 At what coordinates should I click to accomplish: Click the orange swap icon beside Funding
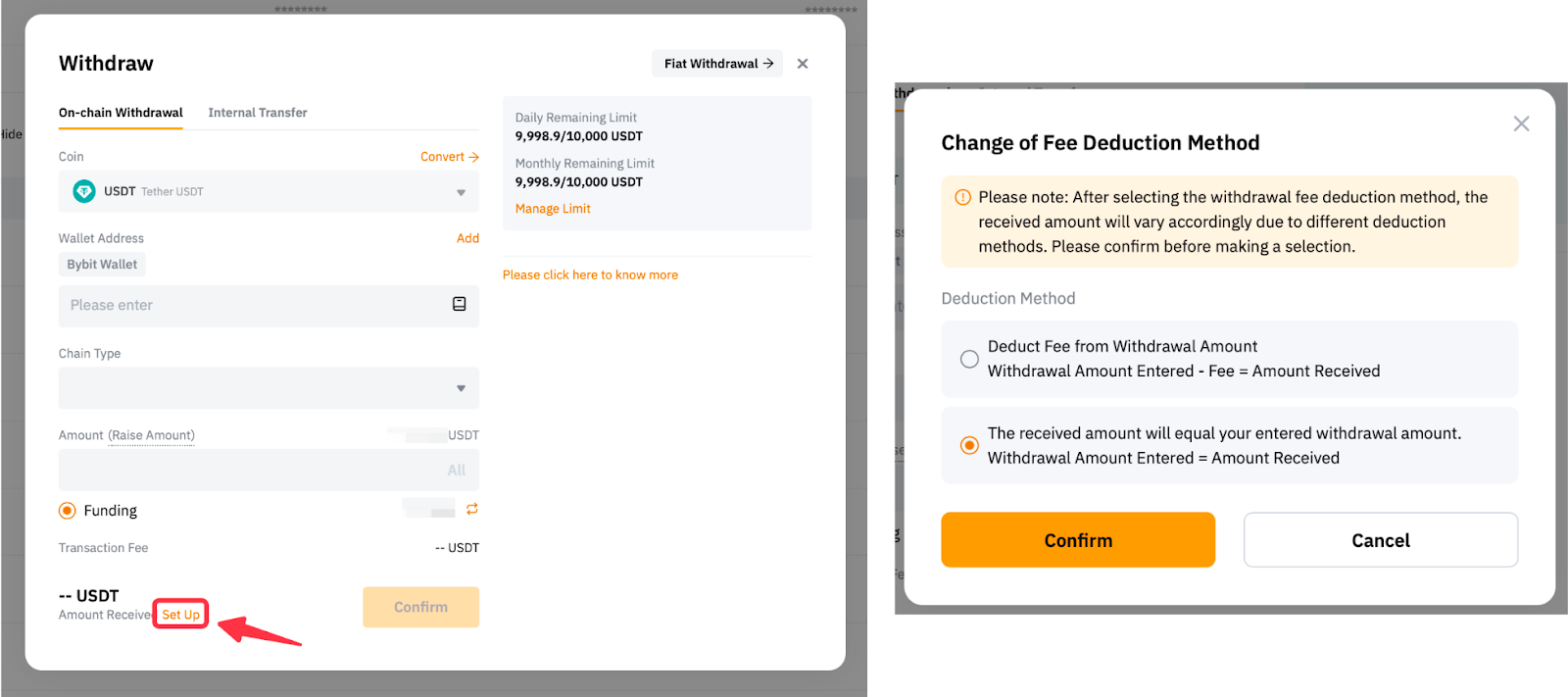tap(472, 509)
